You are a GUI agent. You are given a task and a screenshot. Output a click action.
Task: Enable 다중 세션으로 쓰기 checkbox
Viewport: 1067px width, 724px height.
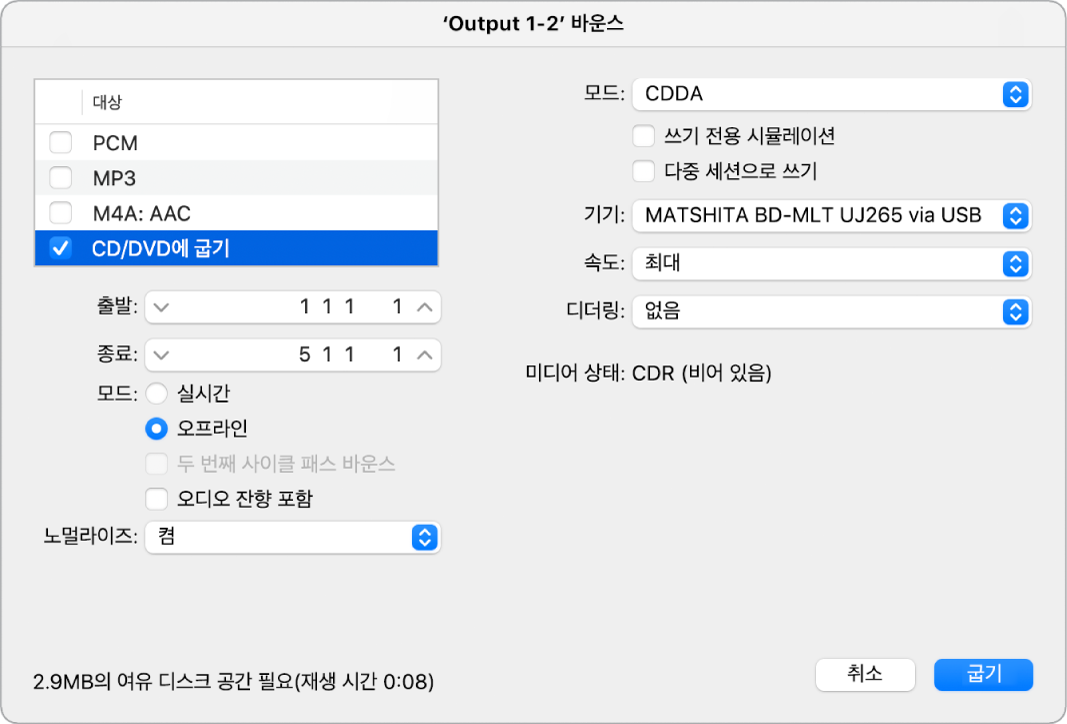644,170
